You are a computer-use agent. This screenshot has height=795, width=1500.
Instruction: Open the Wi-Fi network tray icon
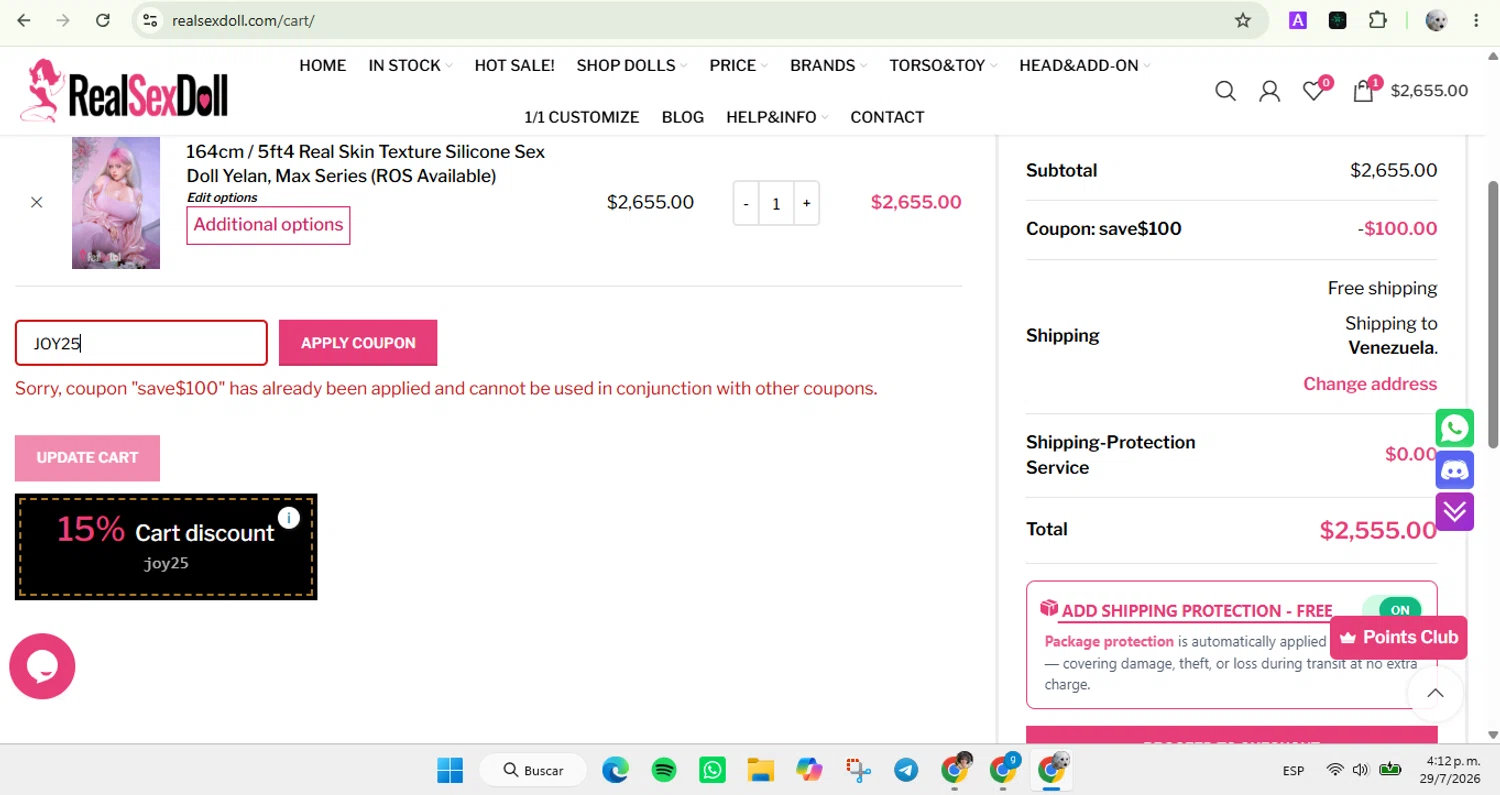click(1335, 770)
